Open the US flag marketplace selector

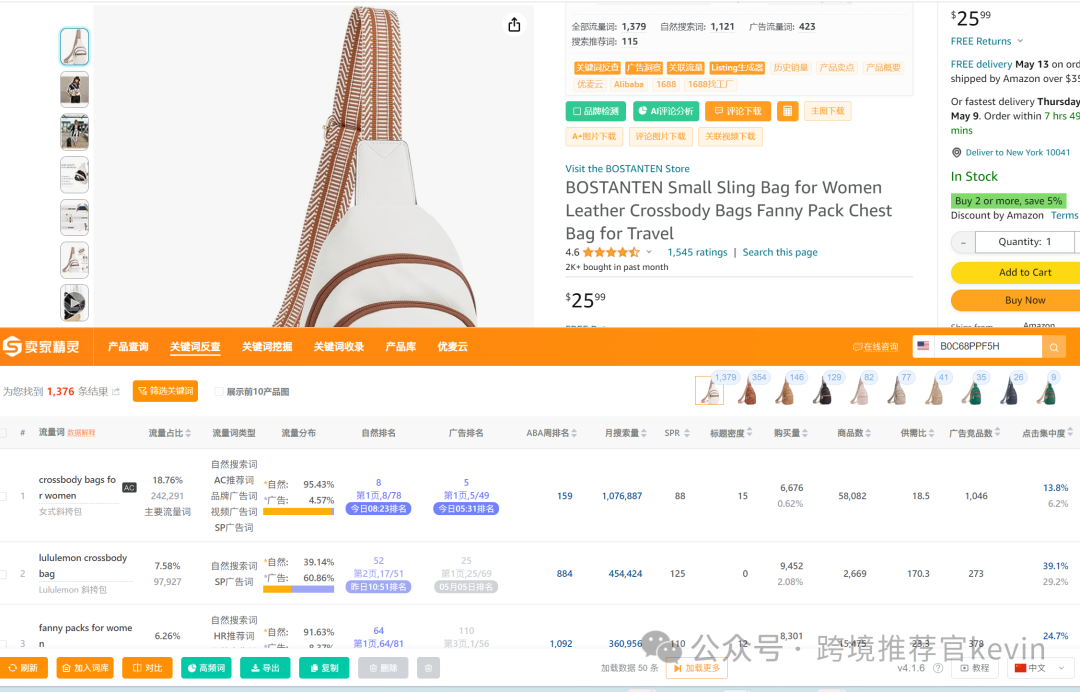pyautogui.click(x=923, y=346)
